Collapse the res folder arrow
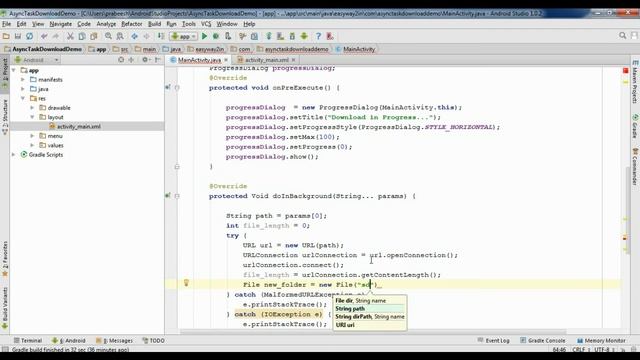 click(23, 98)
